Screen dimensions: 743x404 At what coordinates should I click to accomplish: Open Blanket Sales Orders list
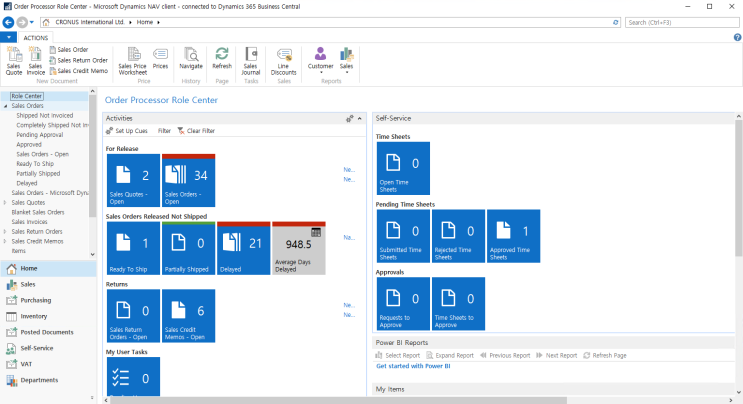pos(38,212)
